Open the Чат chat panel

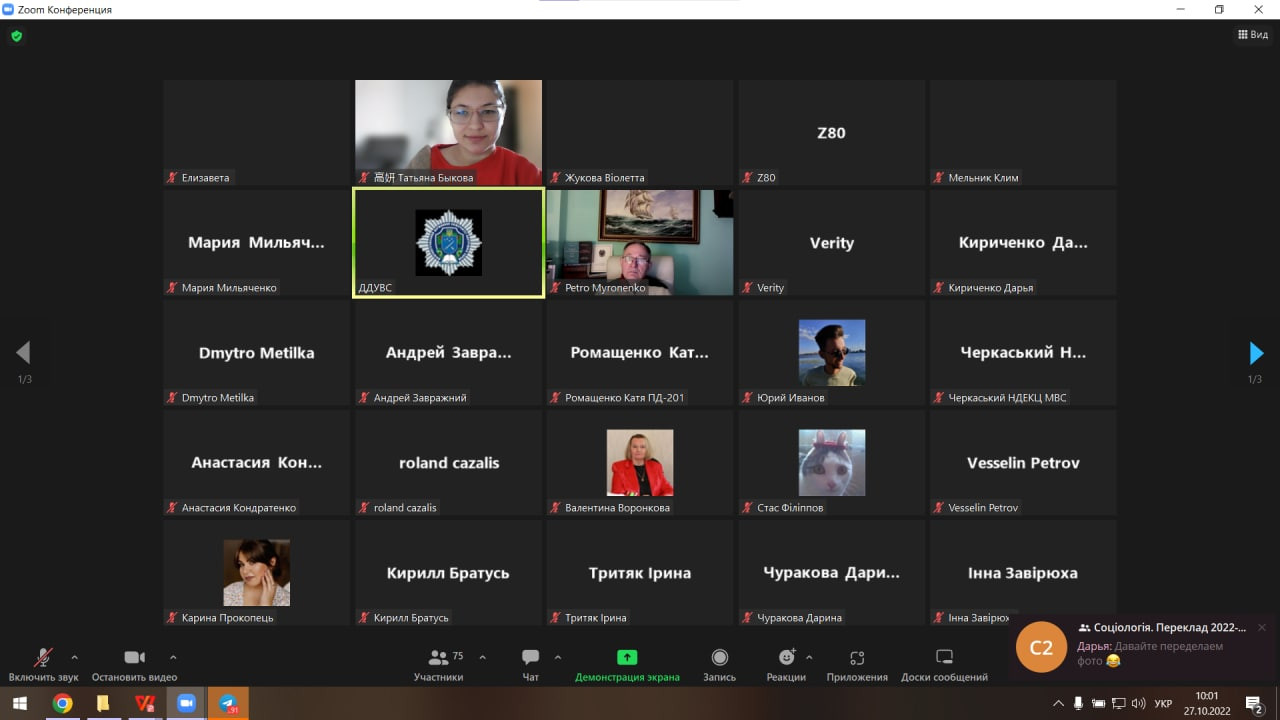click(530, 665)
